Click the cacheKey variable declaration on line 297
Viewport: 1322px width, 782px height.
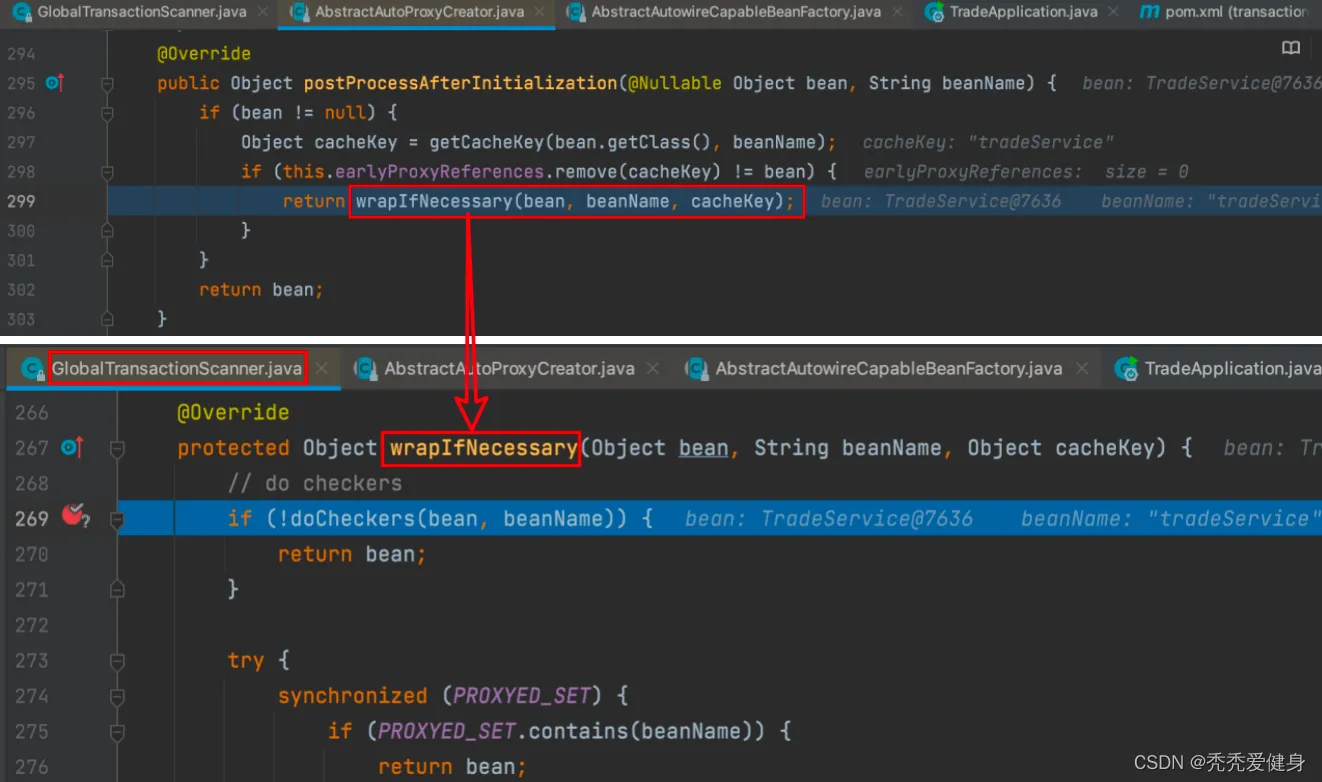tap(355, 142)
